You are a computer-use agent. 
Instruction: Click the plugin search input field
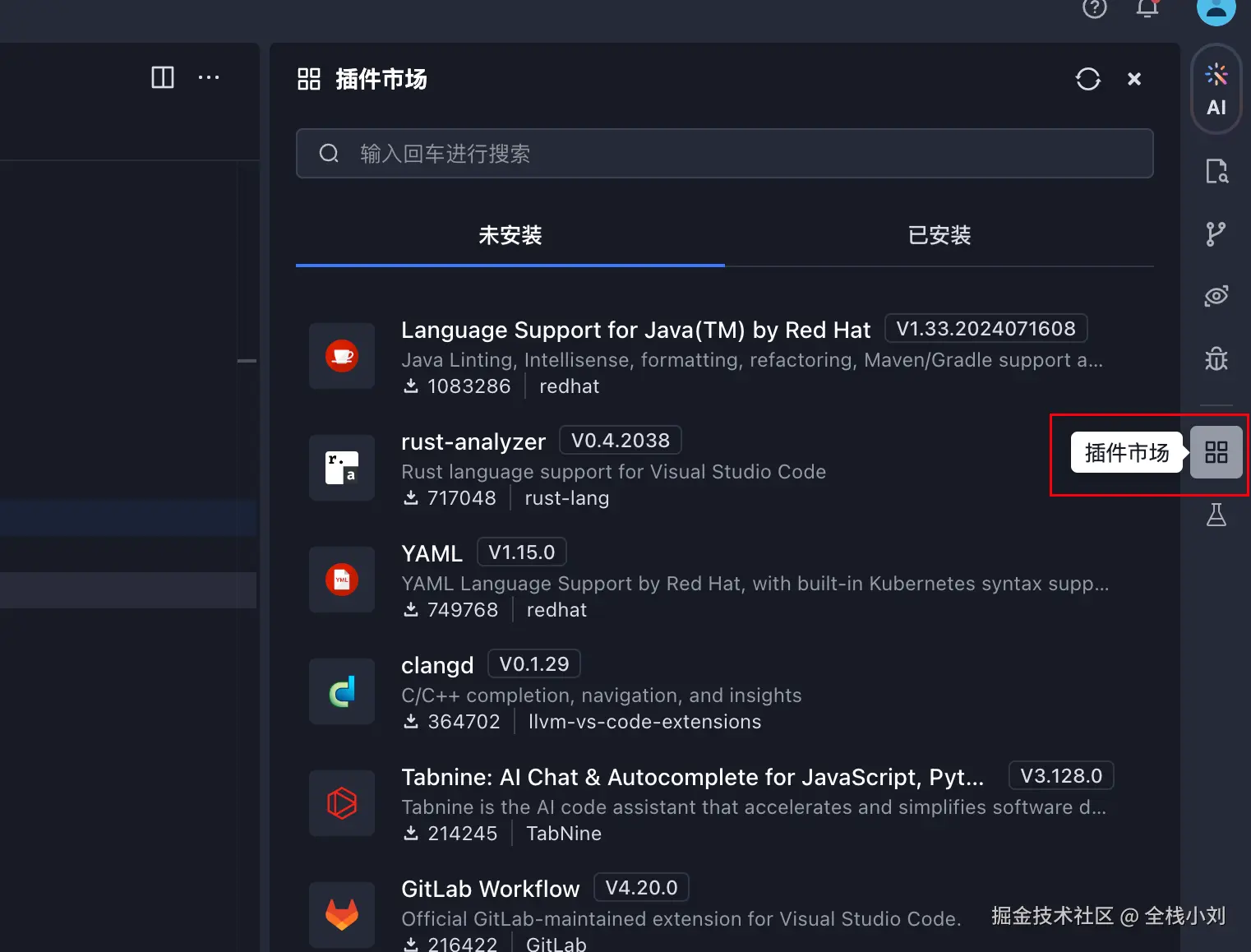[724, 153]
